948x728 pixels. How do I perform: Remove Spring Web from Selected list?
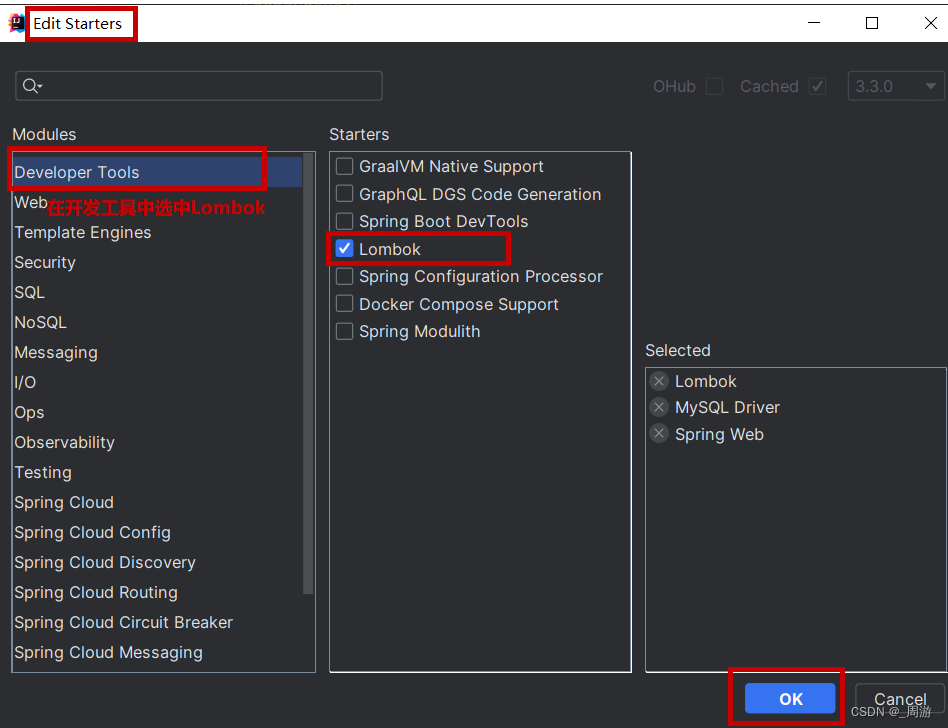(659, 434)
